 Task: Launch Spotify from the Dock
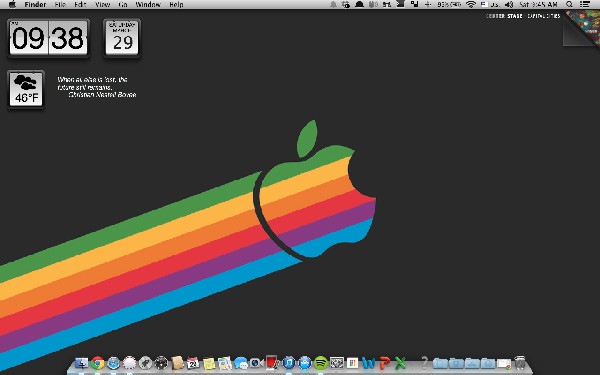click(321, 362)
